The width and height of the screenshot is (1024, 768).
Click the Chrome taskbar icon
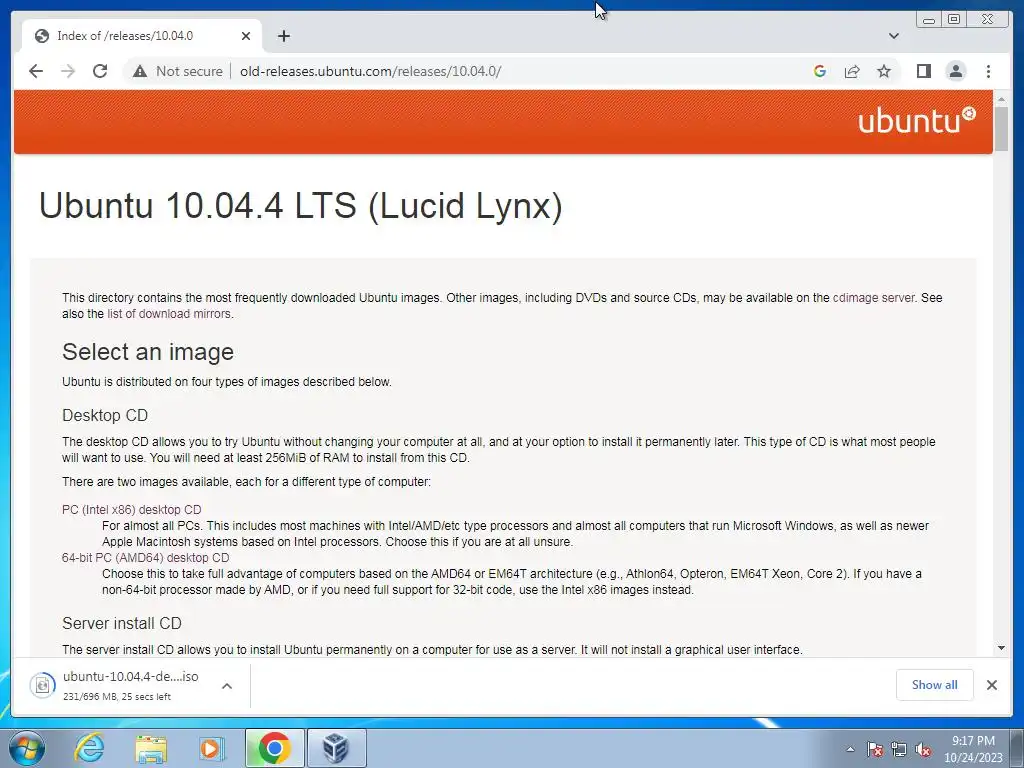274,748
